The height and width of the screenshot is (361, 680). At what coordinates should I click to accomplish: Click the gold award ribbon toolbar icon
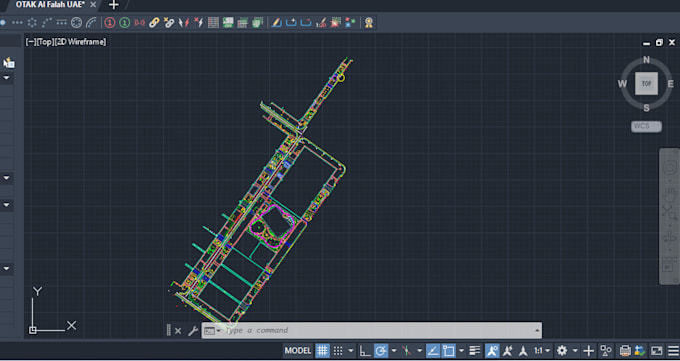[369, 22]
